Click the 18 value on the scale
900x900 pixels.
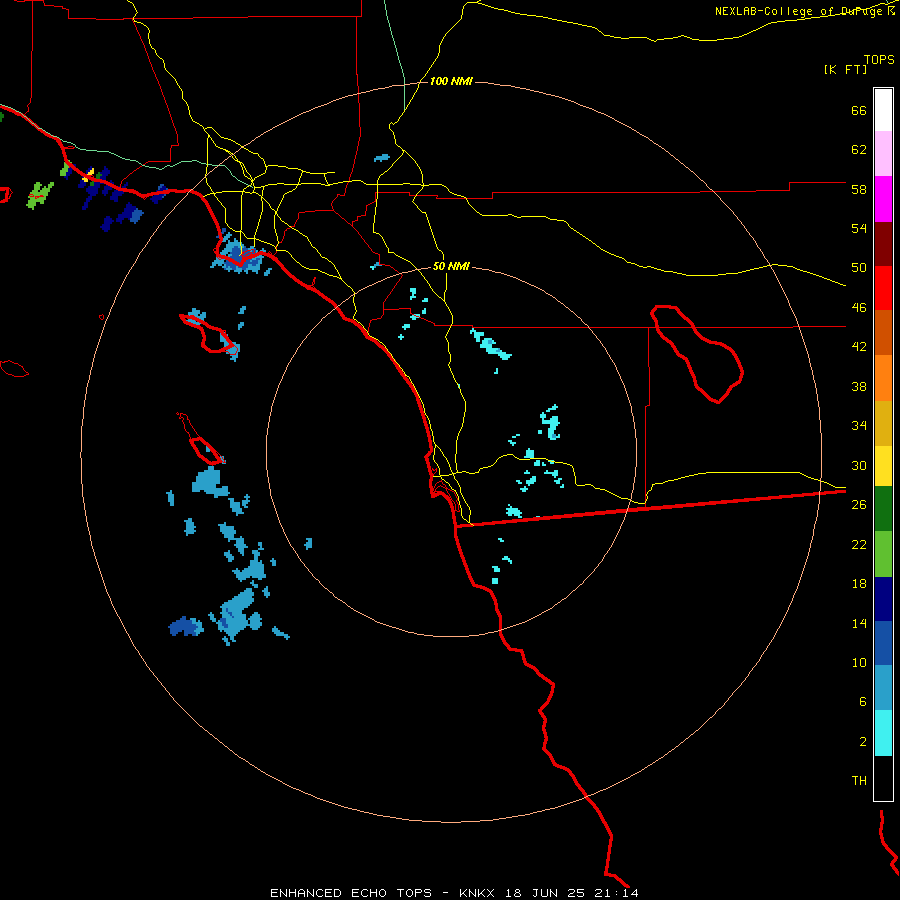(x=859, y=584)
